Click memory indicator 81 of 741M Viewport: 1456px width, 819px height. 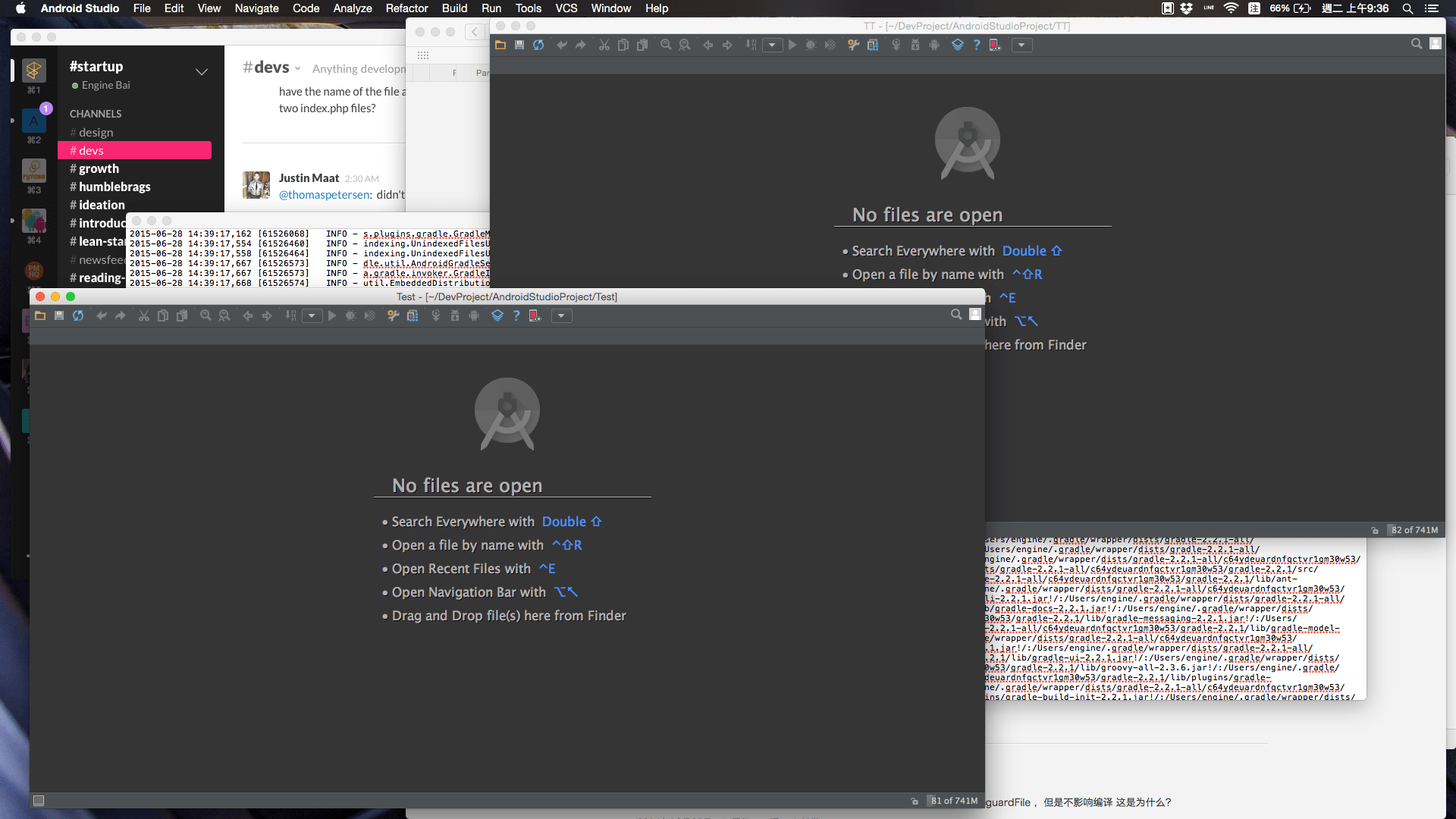954,801
